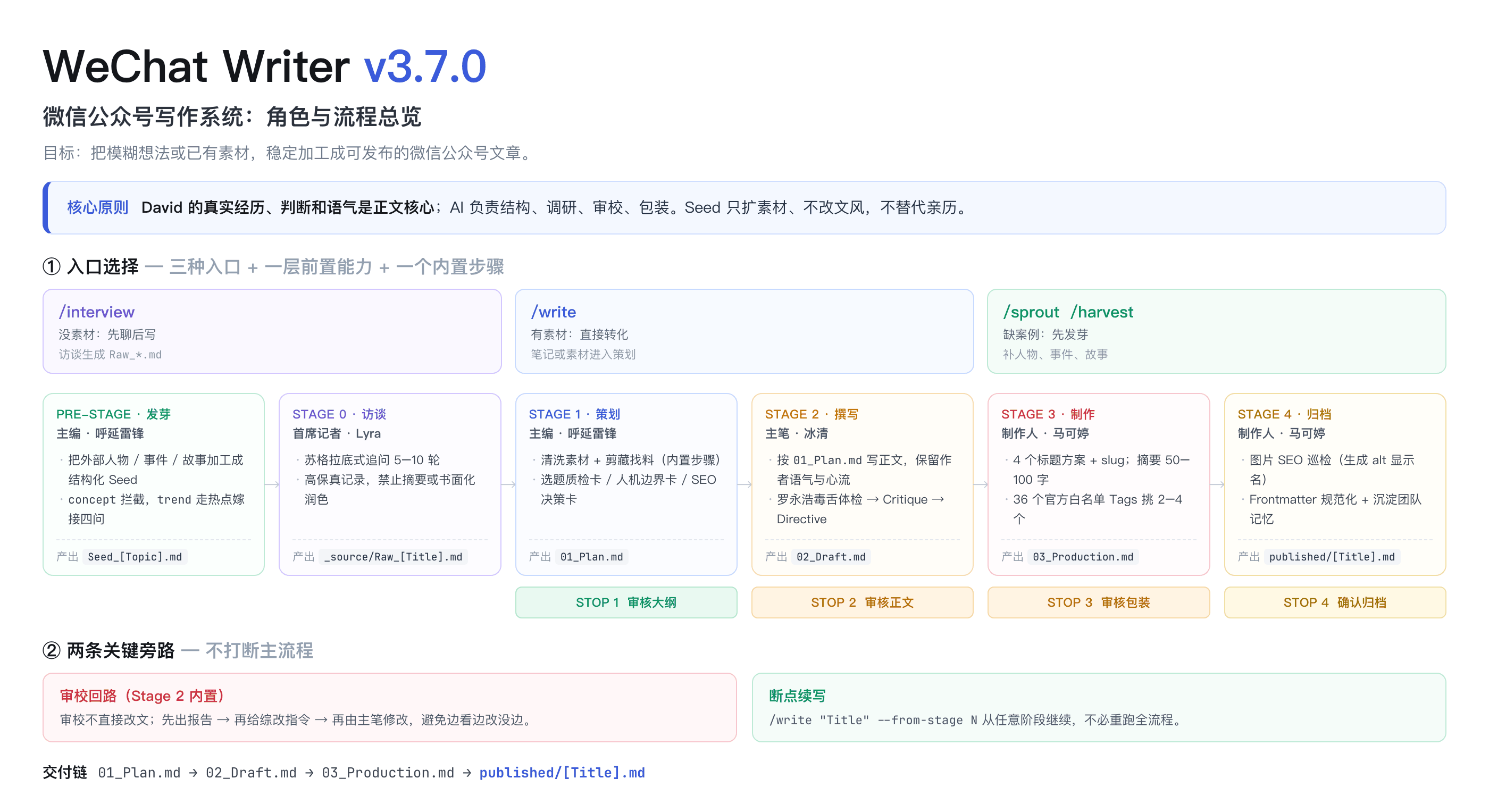Click the 断点续写 card title

(797, 695)
